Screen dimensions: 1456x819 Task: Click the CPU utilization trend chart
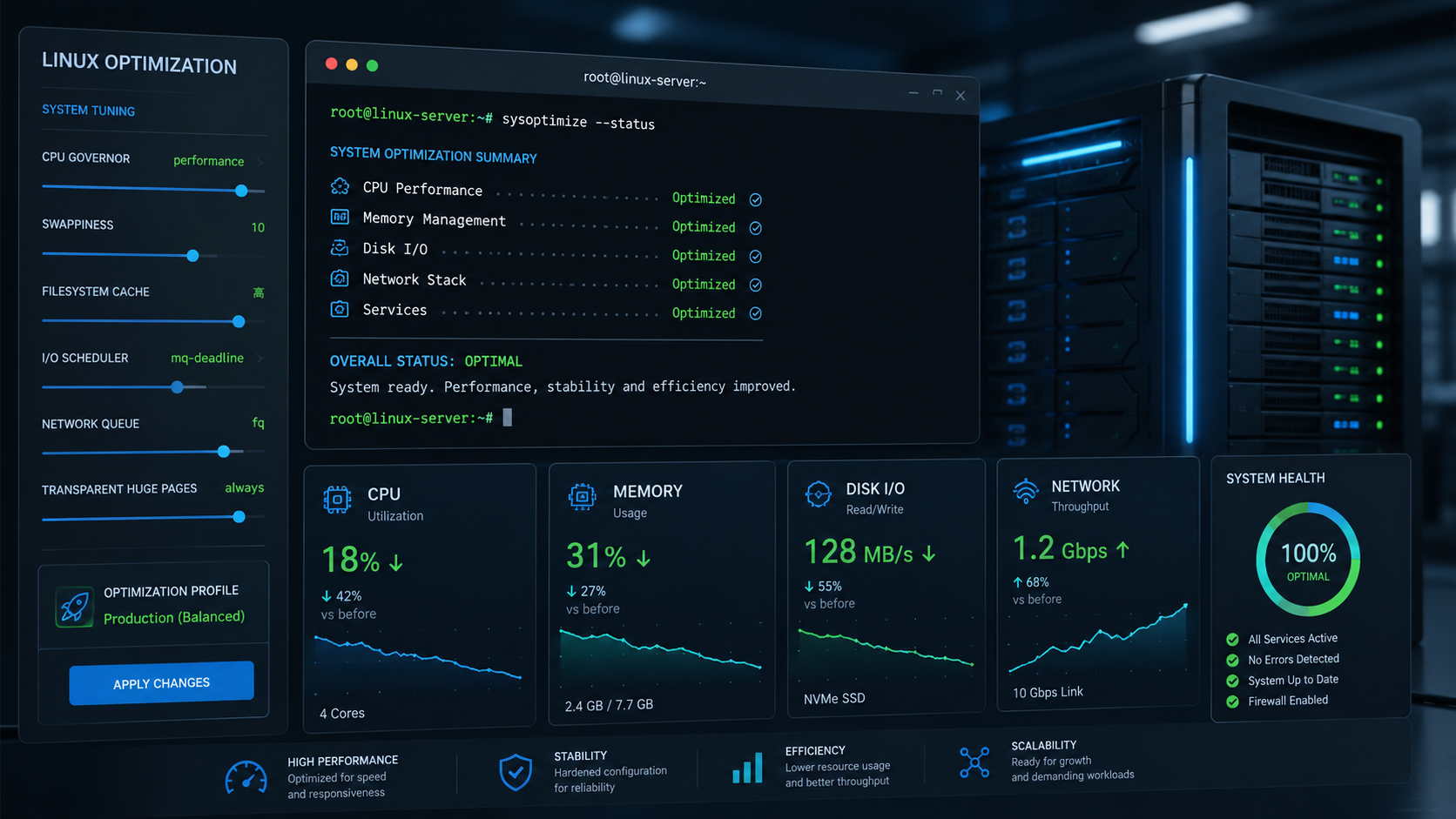coord(418,657)
